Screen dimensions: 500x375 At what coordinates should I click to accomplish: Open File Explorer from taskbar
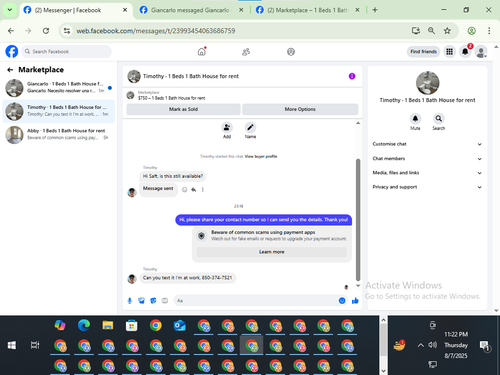point(108,325)
